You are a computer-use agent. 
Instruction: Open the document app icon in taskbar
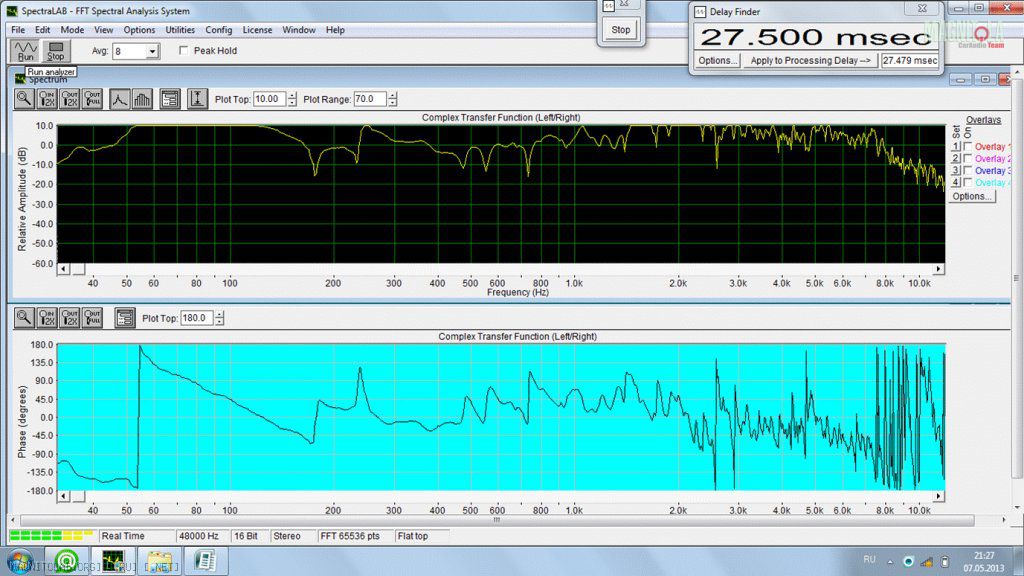pos(205,561)
